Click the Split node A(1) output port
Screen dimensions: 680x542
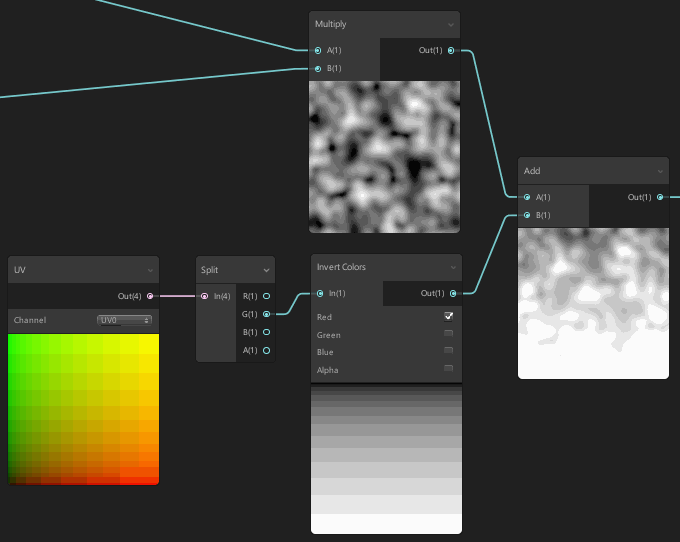tap(267, 350)
